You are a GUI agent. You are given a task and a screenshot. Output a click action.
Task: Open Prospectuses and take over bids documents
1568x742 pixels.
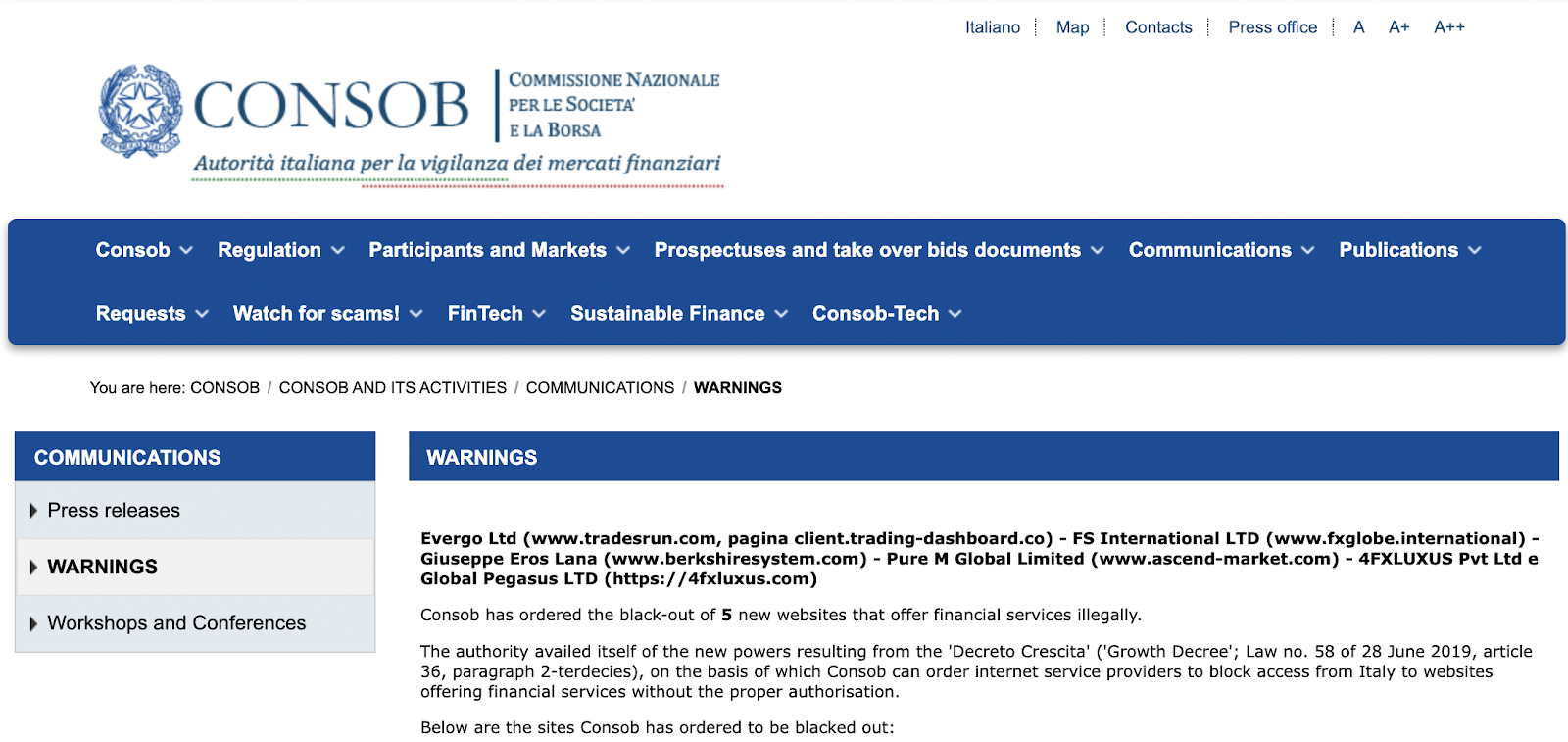(867, 250)
